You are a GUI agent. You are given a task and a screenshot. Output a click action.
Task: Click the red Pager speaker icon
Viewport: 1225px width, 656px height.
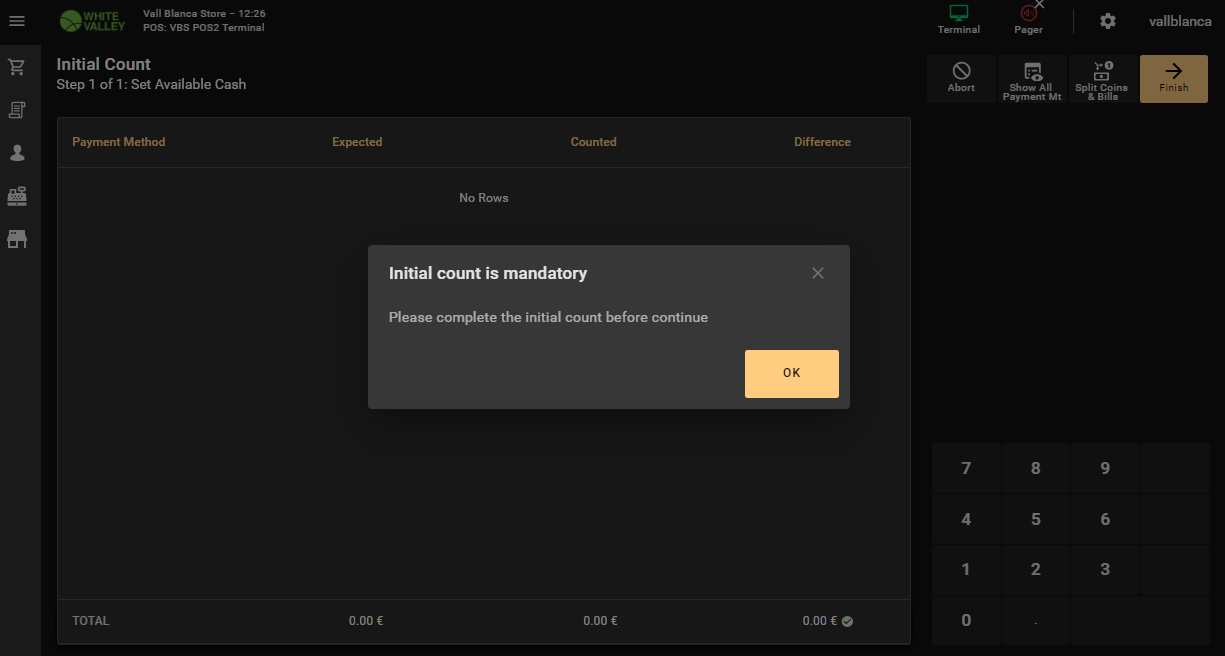click(x=1028, y=14)
